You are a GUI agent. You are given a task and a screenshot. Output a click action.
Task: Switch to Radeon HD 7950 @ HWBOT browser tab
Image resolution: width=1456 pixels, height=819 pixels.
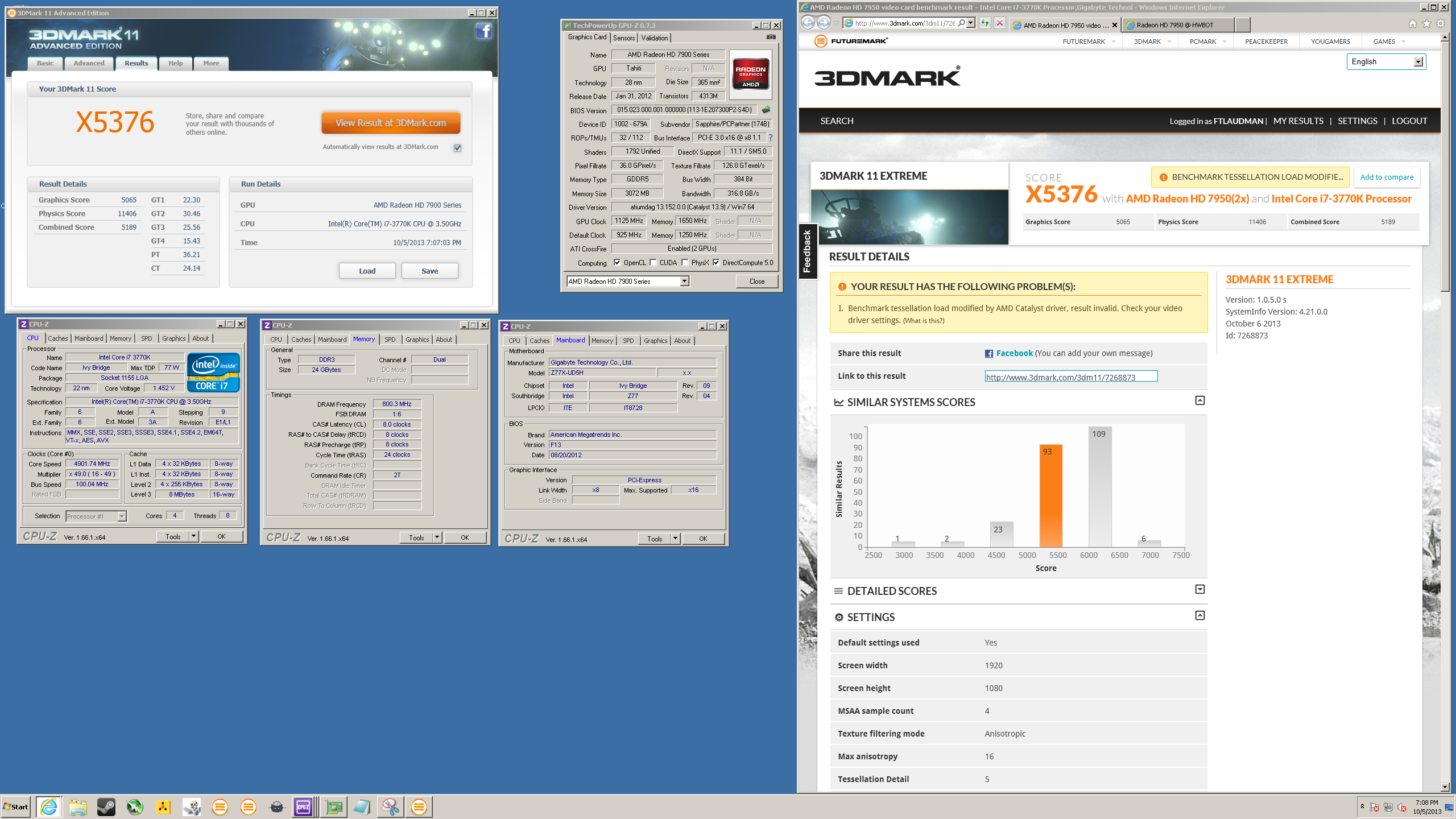(1177, 25)
